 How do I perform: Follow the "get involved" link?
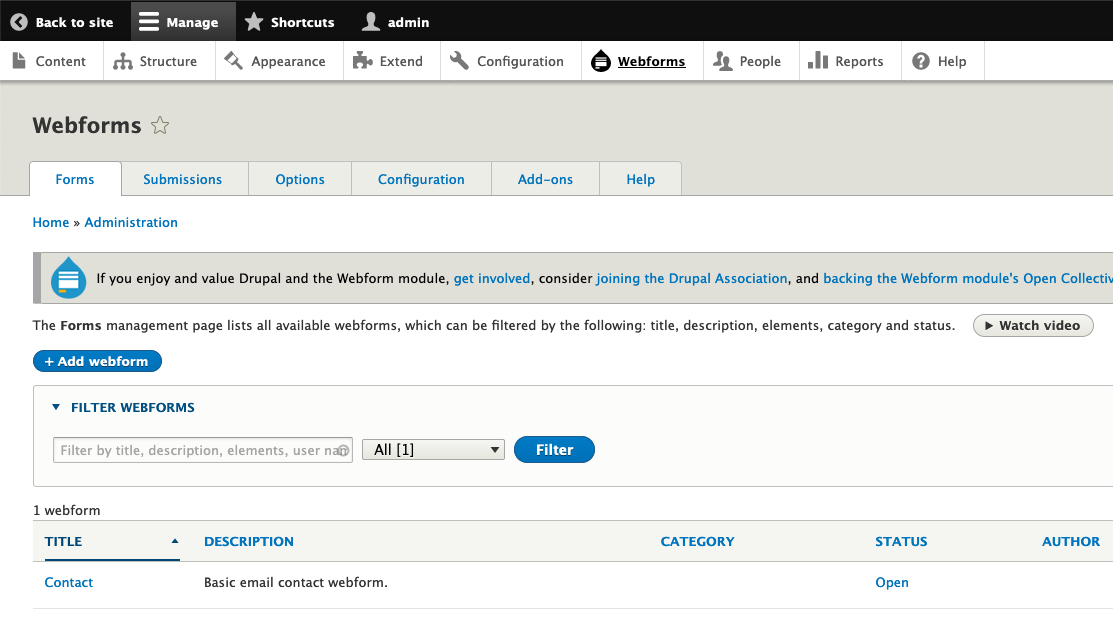(491, 278)
